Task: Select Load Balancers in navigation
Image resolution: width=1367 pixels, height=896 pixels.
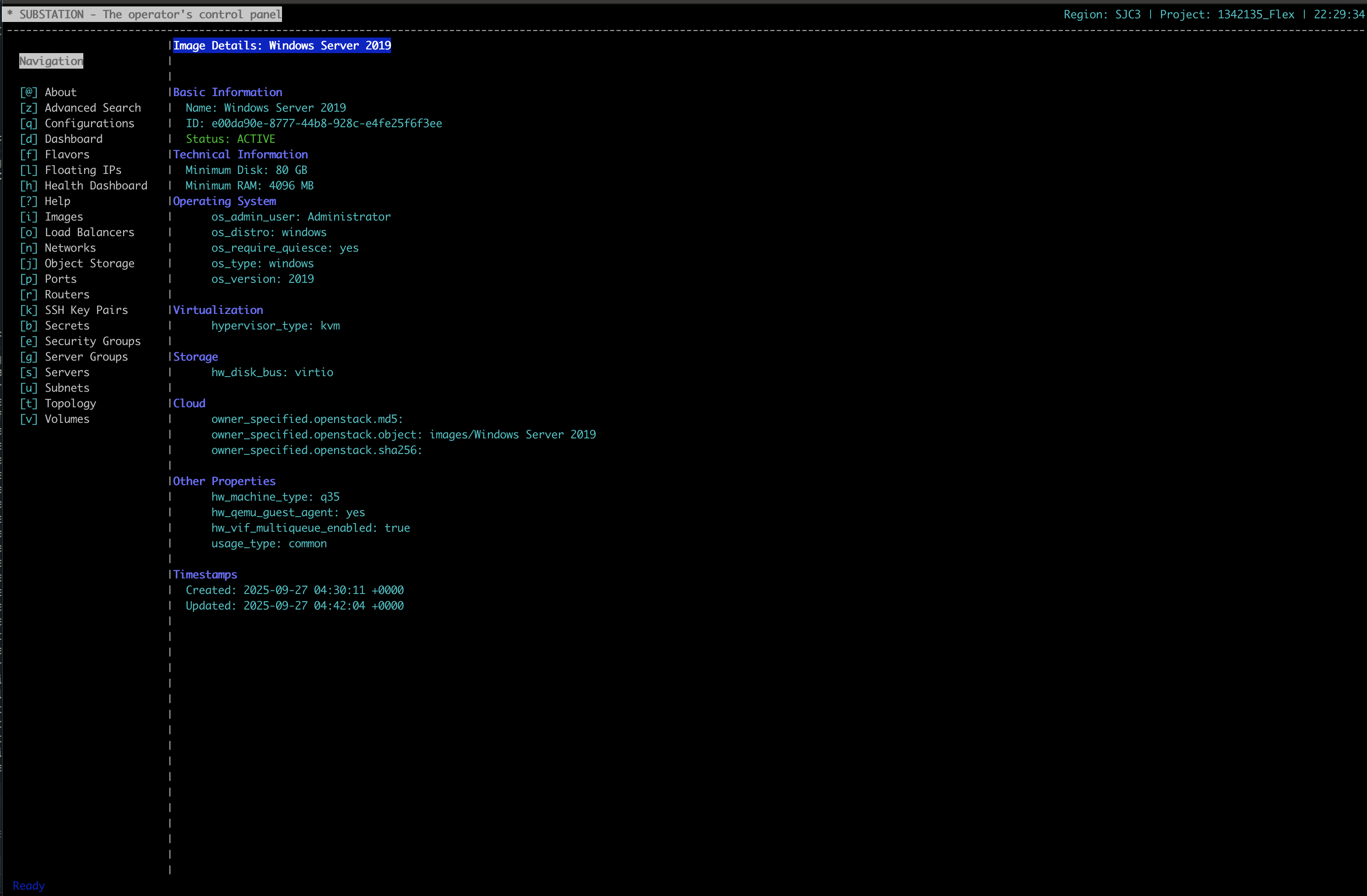Action: 89,232
